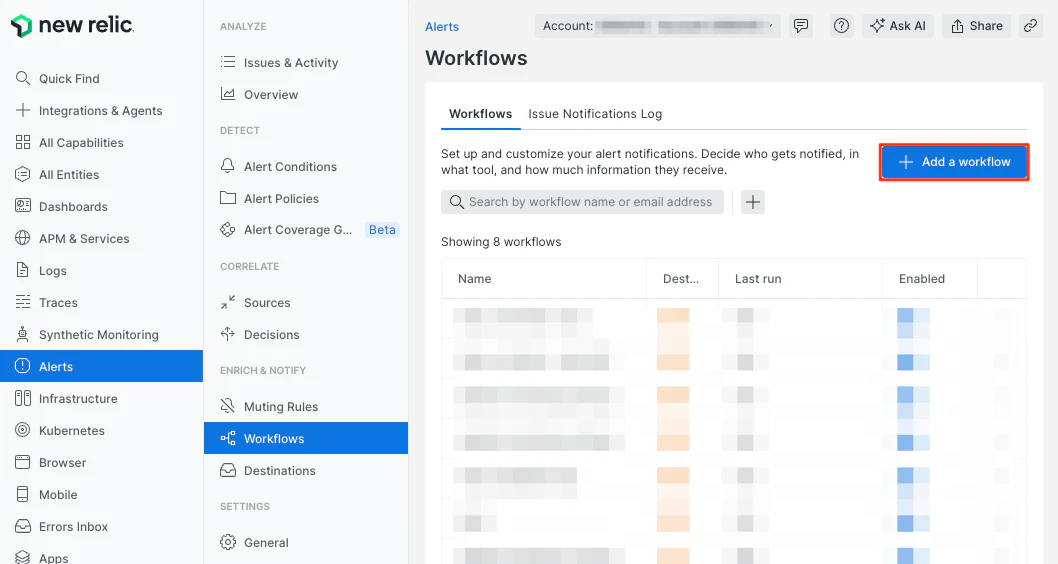The width and height of the screenshot is (1058, 564).
Task: Click the Alerts breadcrumb link
Action: (x=442, y=27)
